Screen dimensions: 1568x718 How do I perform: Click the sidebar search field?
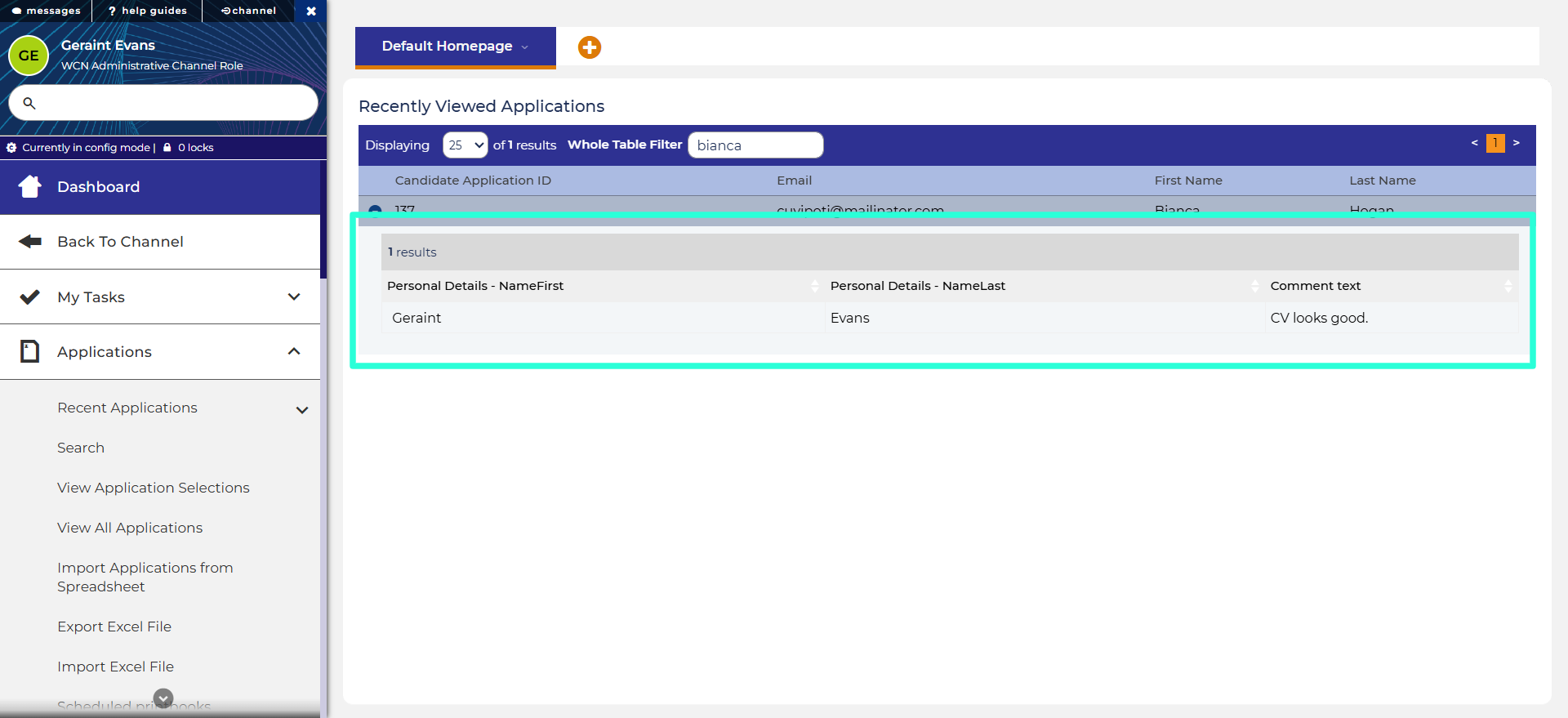click(x=163, y=103)
